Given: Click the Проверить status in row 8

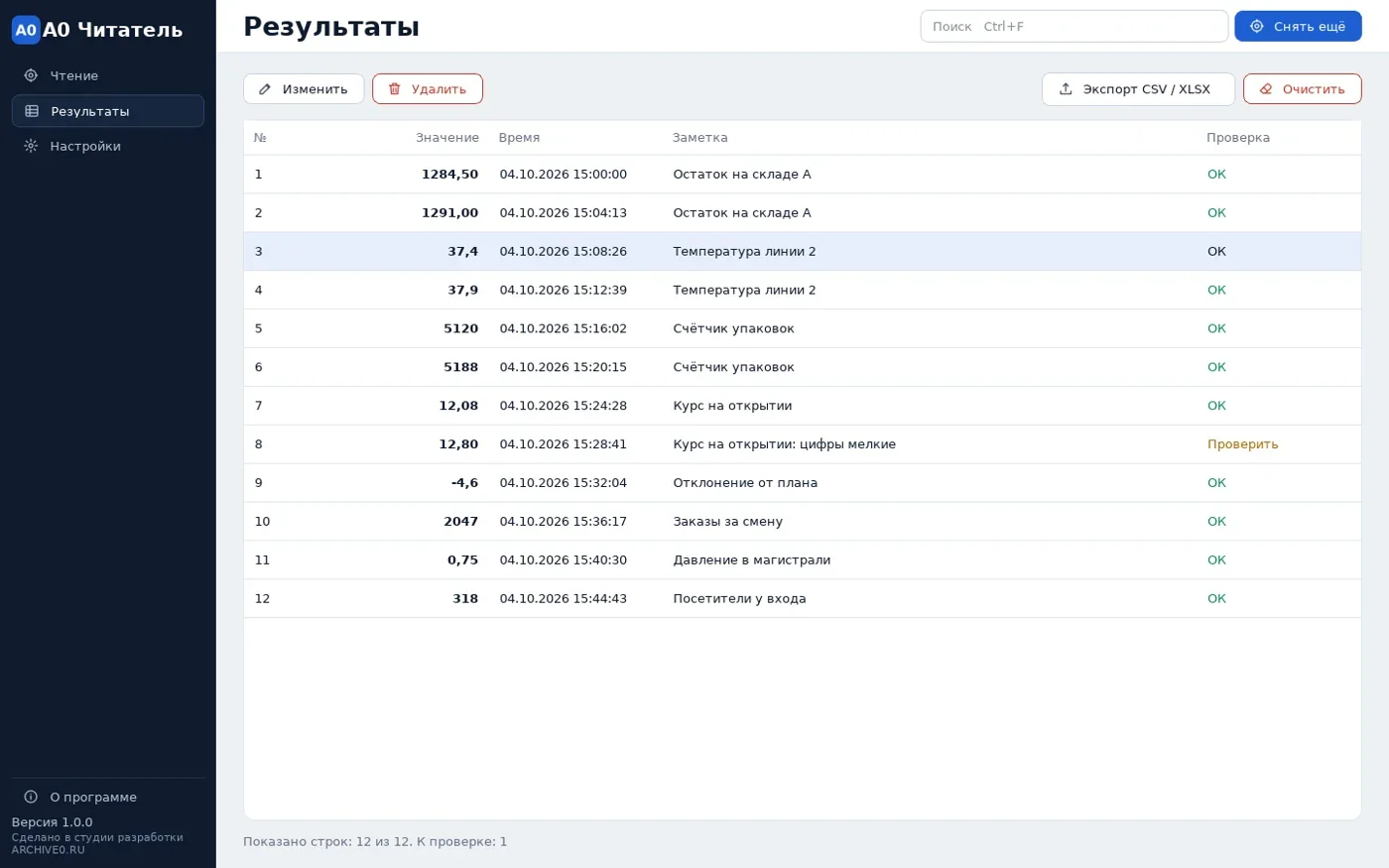Looking at the screenshot, I should (x=1242, y=444).
